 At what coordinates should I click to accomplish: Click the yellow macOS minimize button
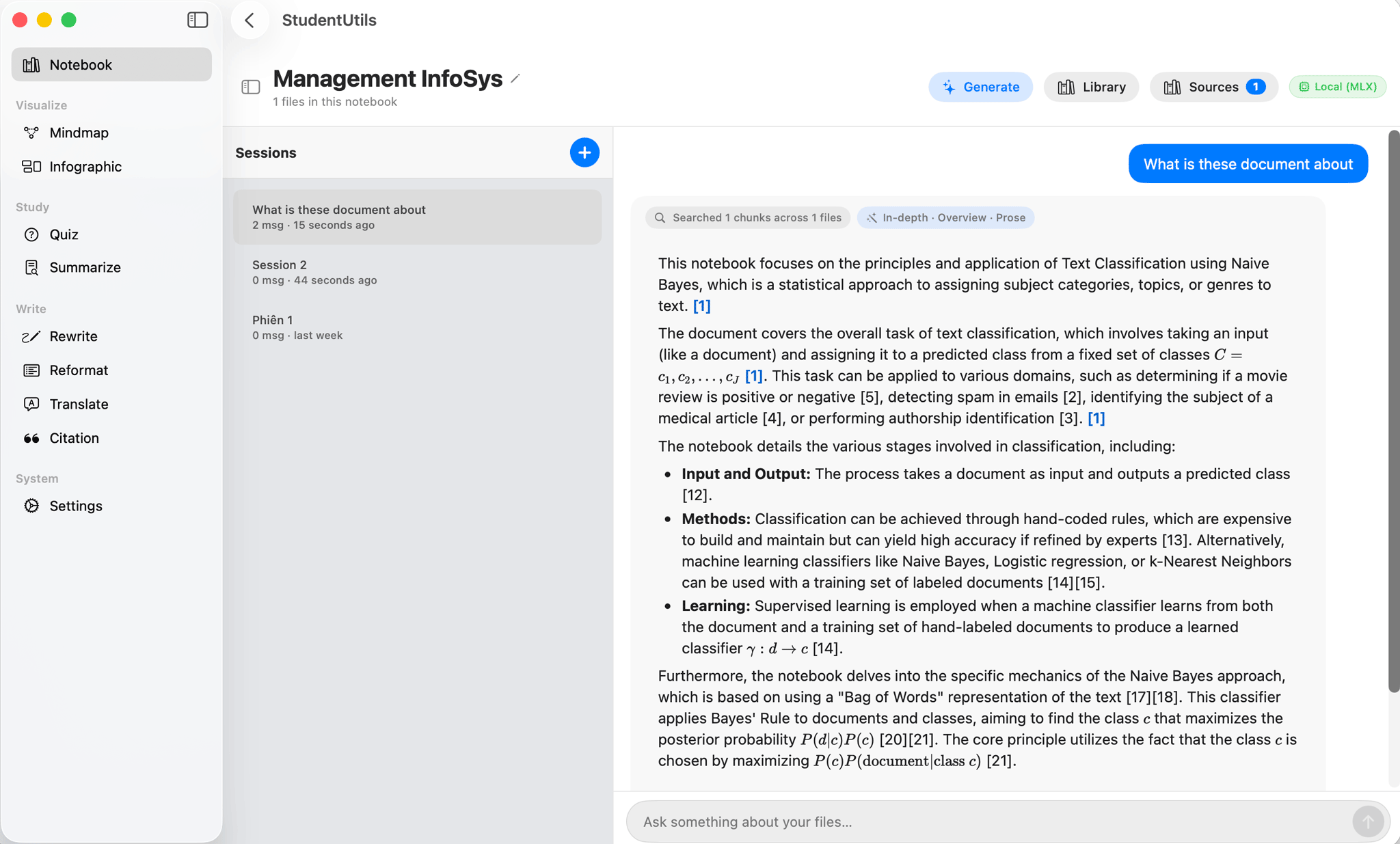point(44,20)
